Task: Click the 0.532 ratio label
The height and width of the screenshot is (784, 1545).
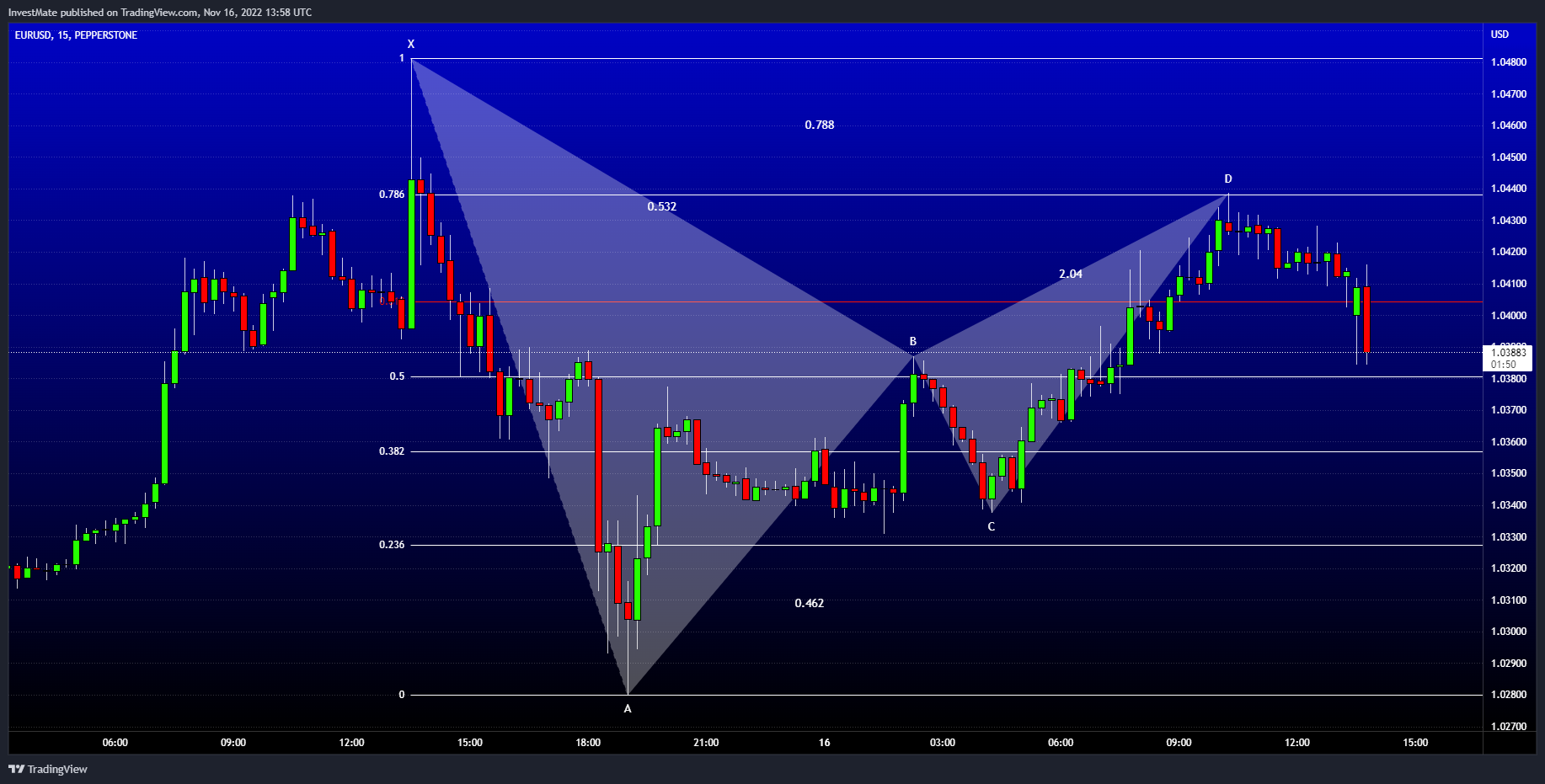Action: [x=662, y=206]
